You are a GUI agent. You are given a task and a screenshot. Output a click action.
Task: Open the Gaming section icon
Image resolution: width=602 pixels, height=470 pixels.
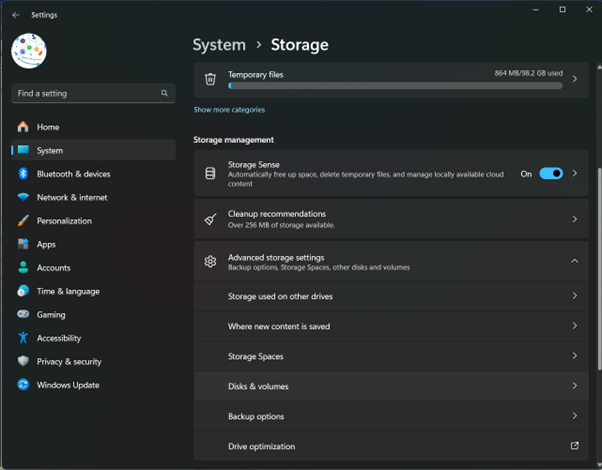click(x=22, y=314)
